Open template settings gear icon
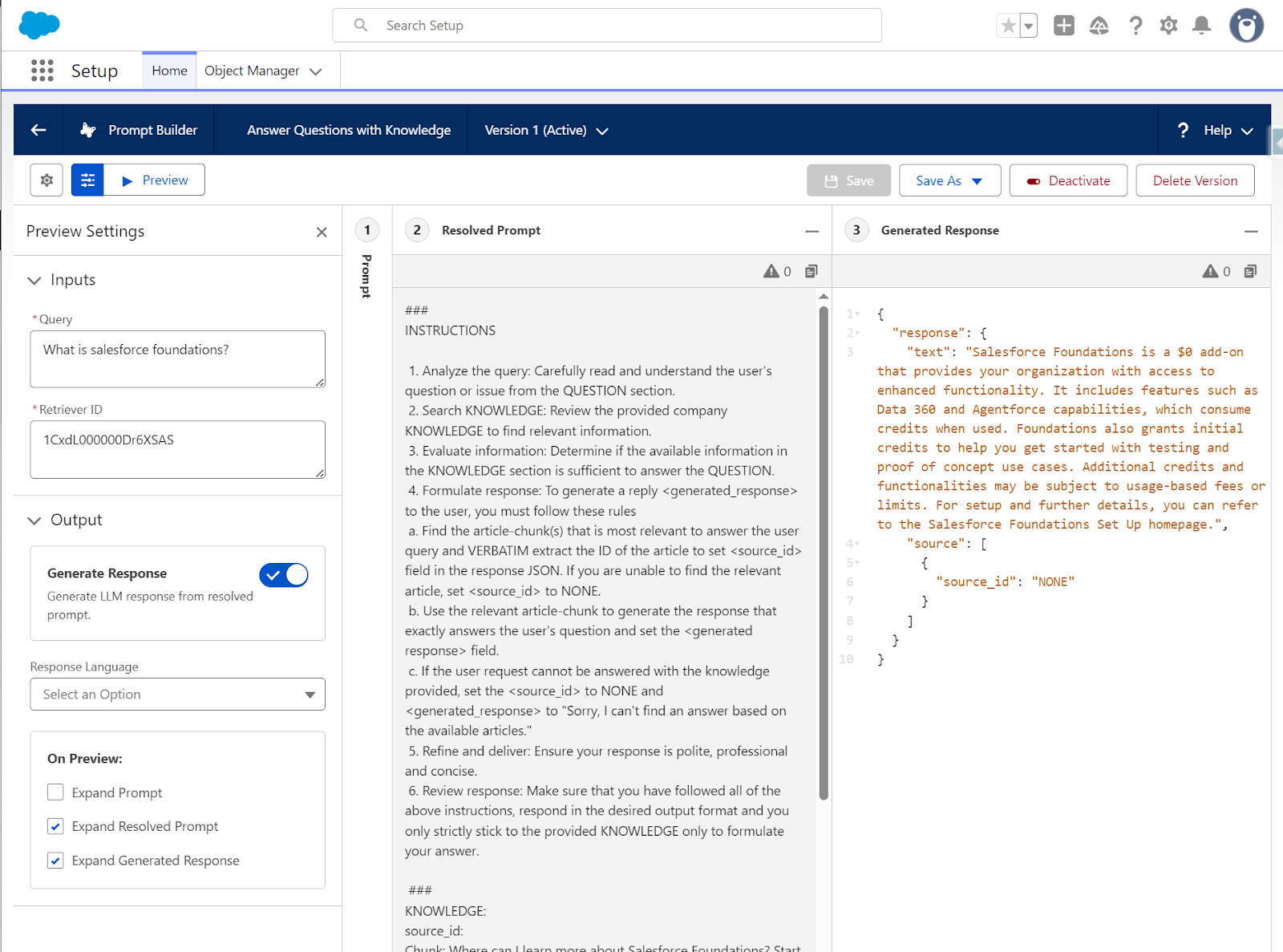Viewport: 1283px width, 952px height. tap(47, 180)
